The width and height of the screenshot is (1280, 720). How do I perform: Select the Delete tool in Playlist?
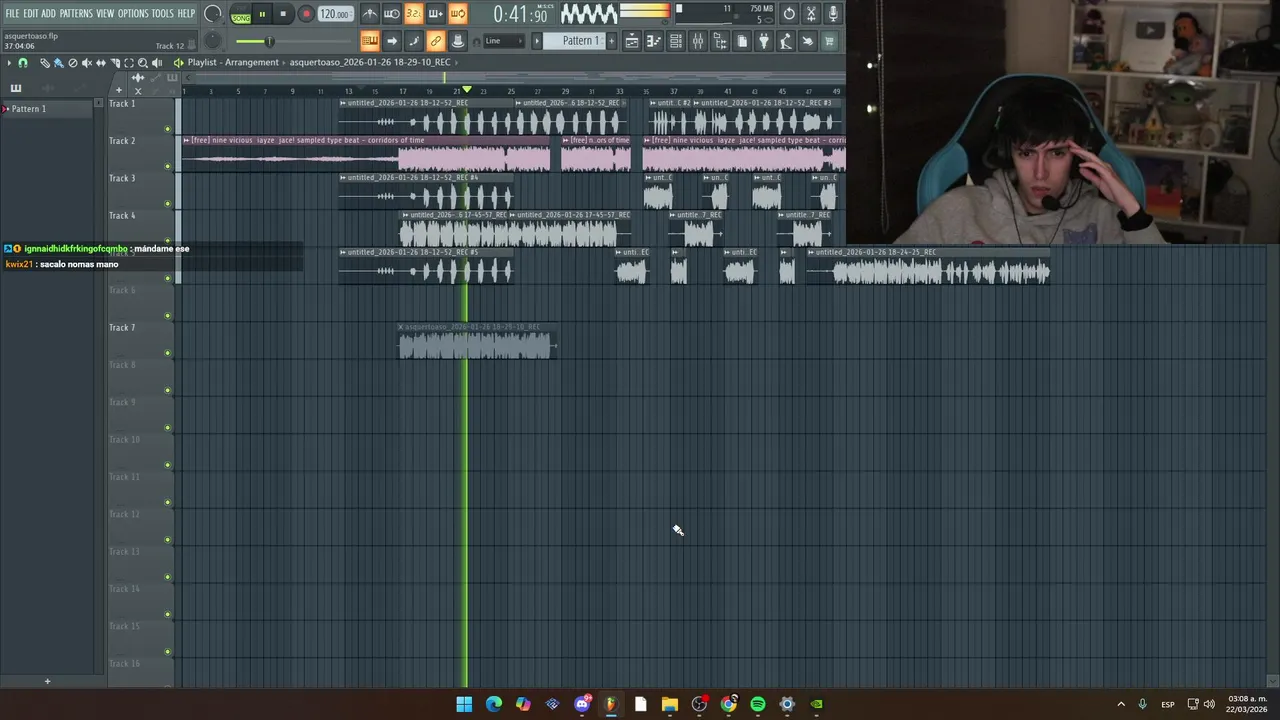tap(73, 63)
